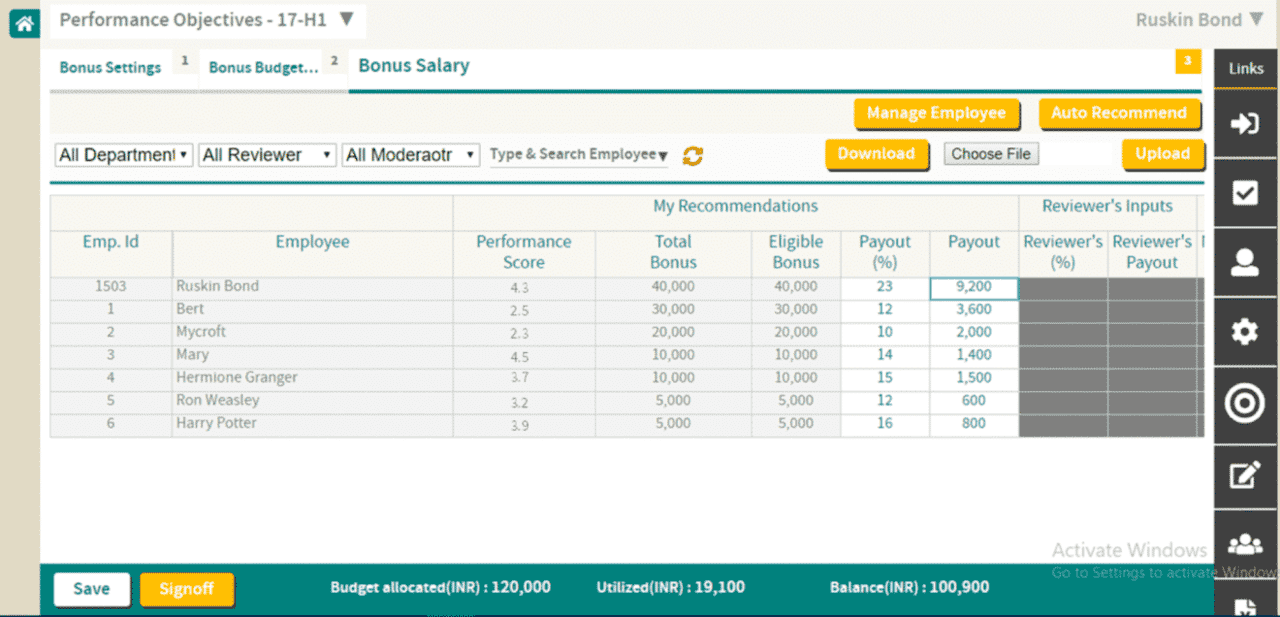Switch to the Bonus Settings tab
The height and width of the screenshot is (617, 1280).
pos(110,68)
